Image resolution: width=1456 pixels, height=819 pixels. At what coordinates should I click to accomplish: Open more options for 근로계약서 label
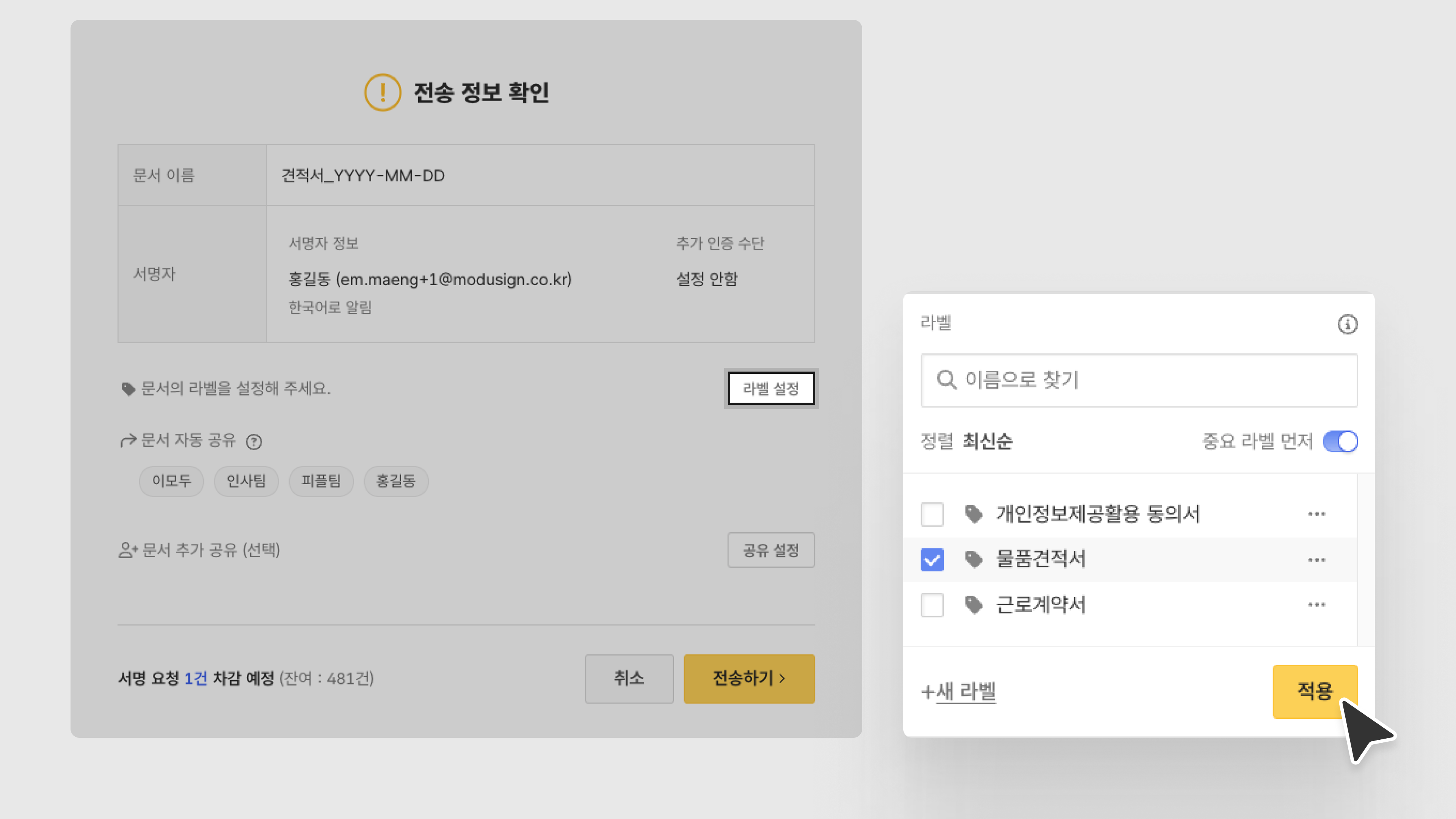coord(1316,605)
